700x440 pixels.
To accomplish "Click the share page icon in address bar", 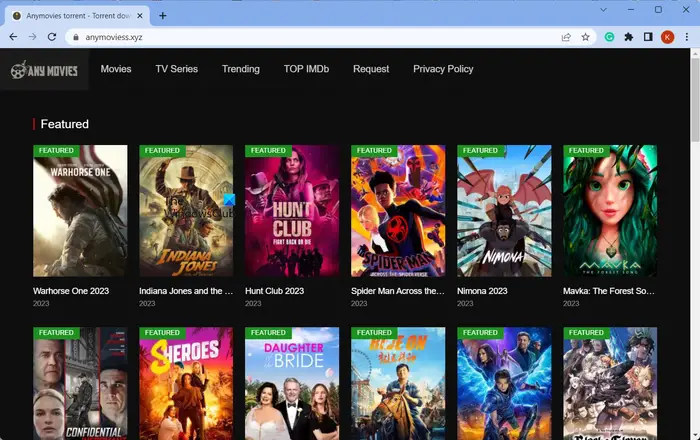I will click(x=566, y=37).
